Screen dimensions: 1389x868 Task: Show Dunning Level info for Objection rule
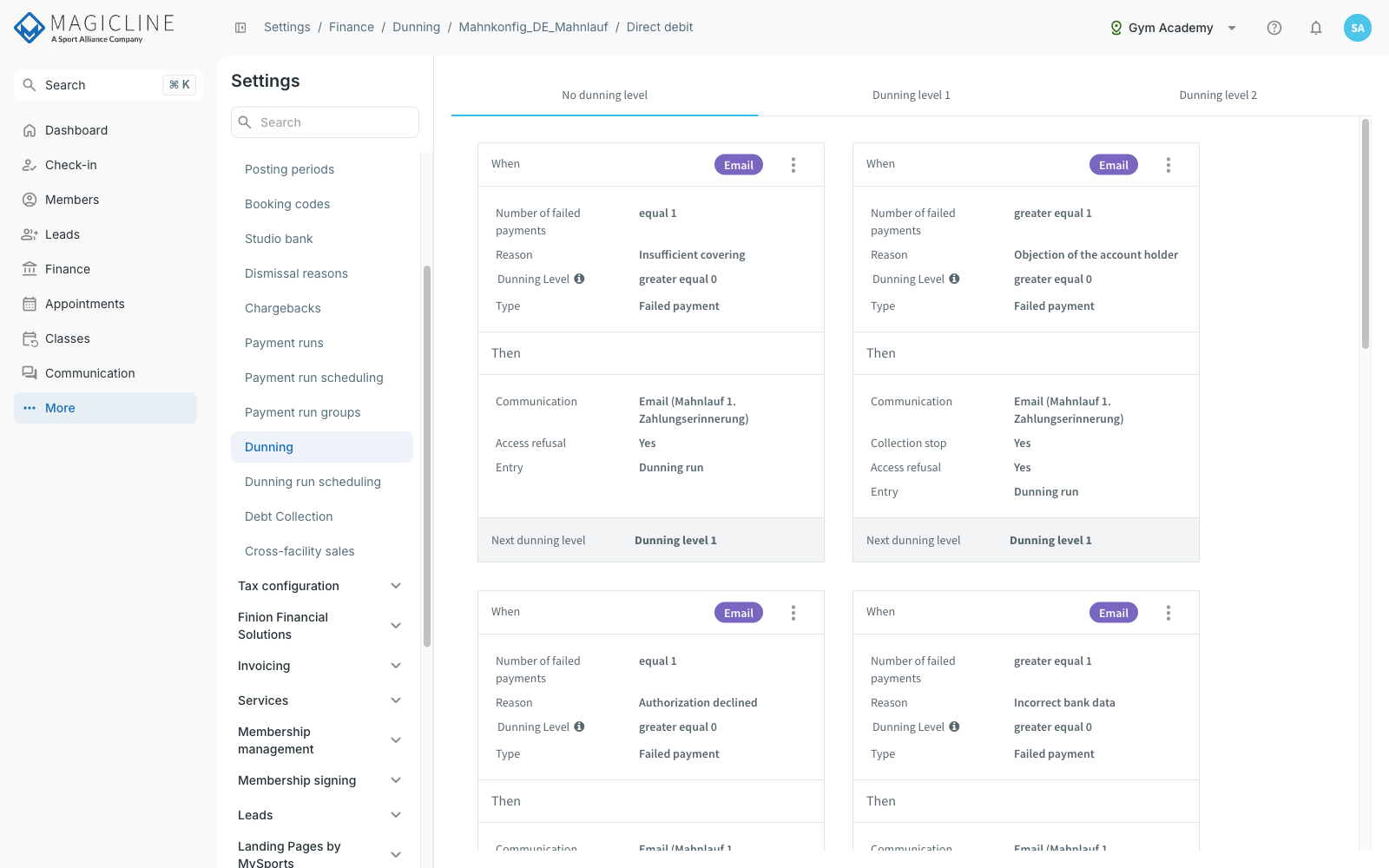[954, 279]
